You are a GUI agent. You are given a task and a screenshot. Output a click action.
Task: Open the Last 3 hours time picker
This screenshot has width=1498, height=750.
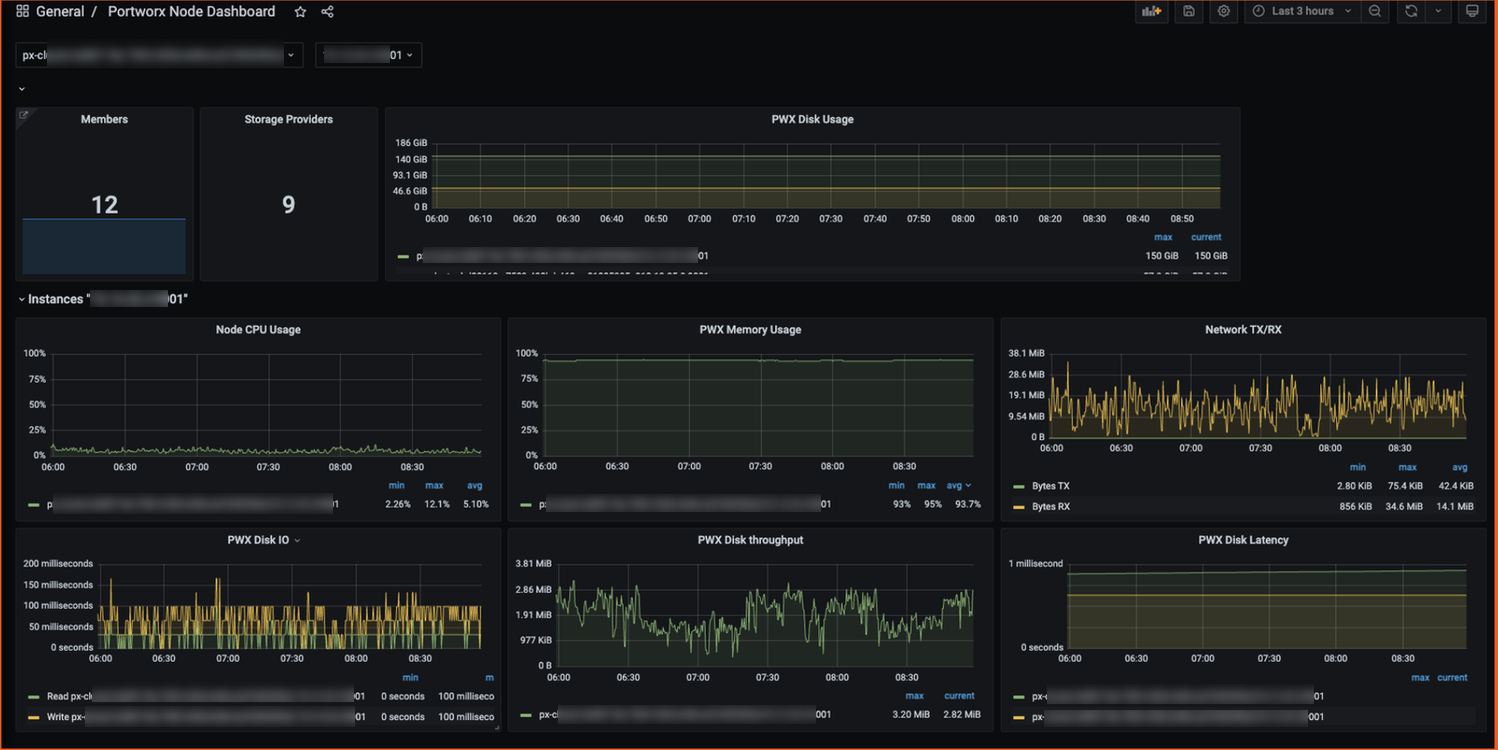[x=1303, y=11]
